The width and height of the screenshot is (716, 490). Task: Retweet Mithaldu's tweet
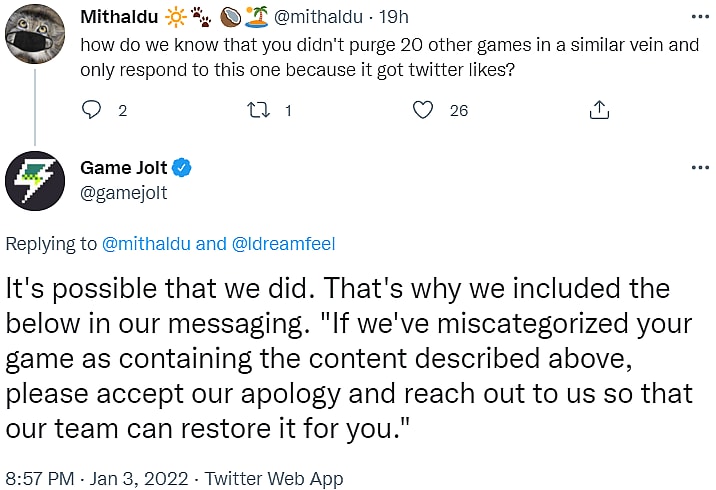259,110
